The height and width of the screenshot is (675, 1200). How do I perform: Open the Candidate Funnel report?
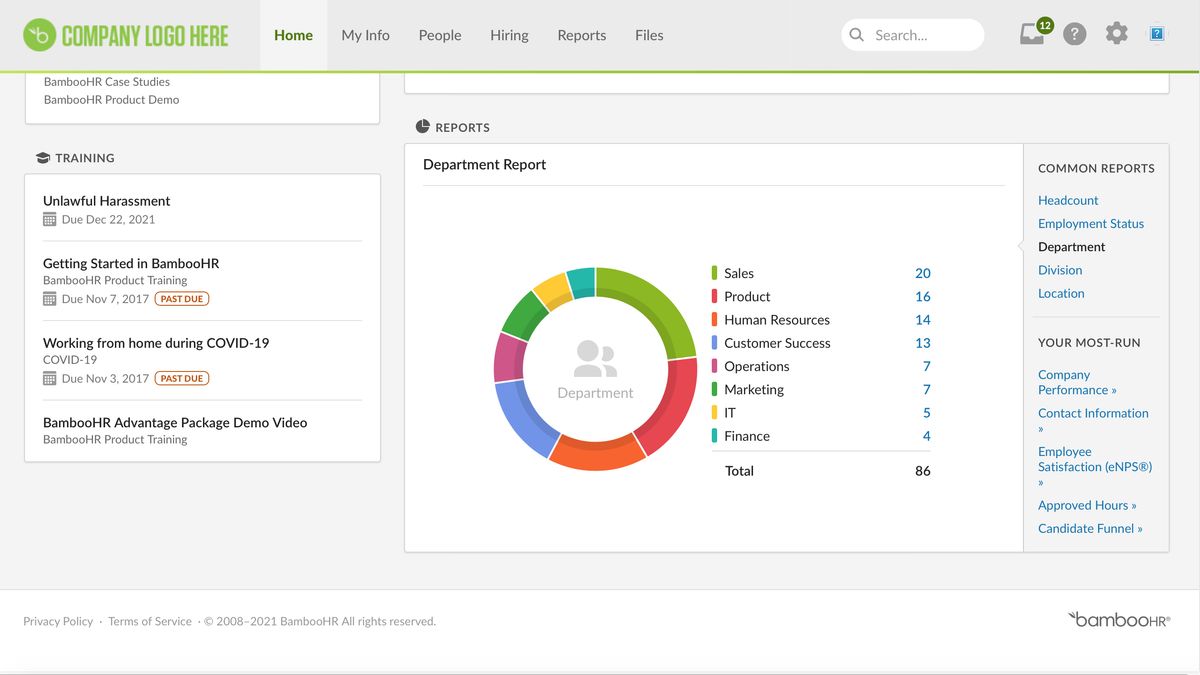[x=1089, y=528]
